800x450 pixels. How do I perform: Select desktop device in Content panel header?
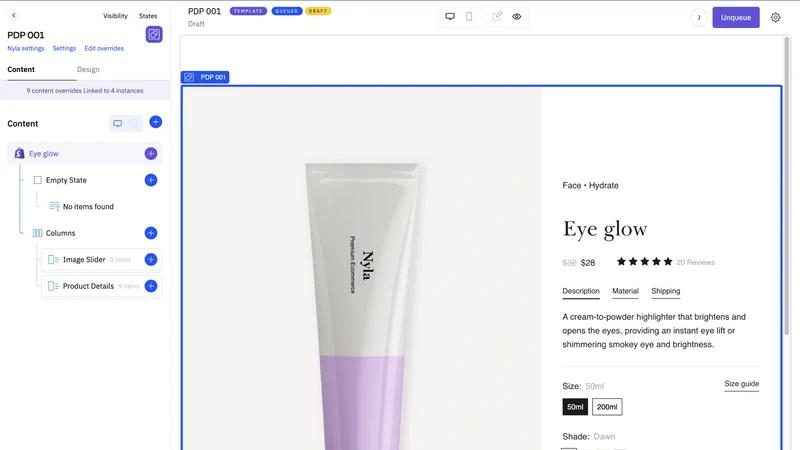pos(118,123)
